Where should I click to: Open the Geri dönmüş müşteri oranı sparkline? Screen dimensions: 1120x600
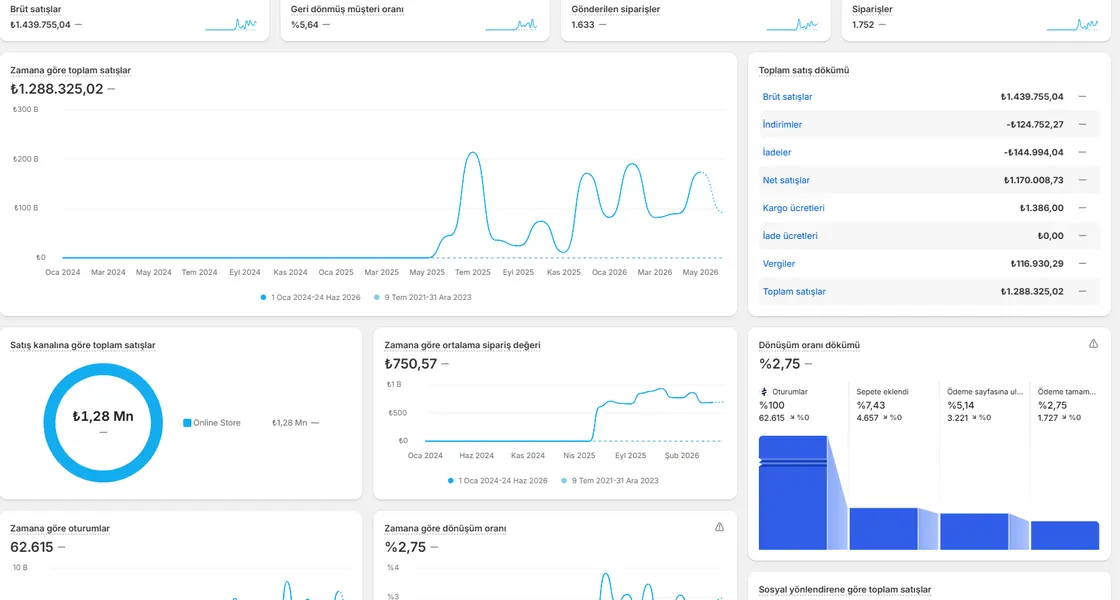coord(511,25)
